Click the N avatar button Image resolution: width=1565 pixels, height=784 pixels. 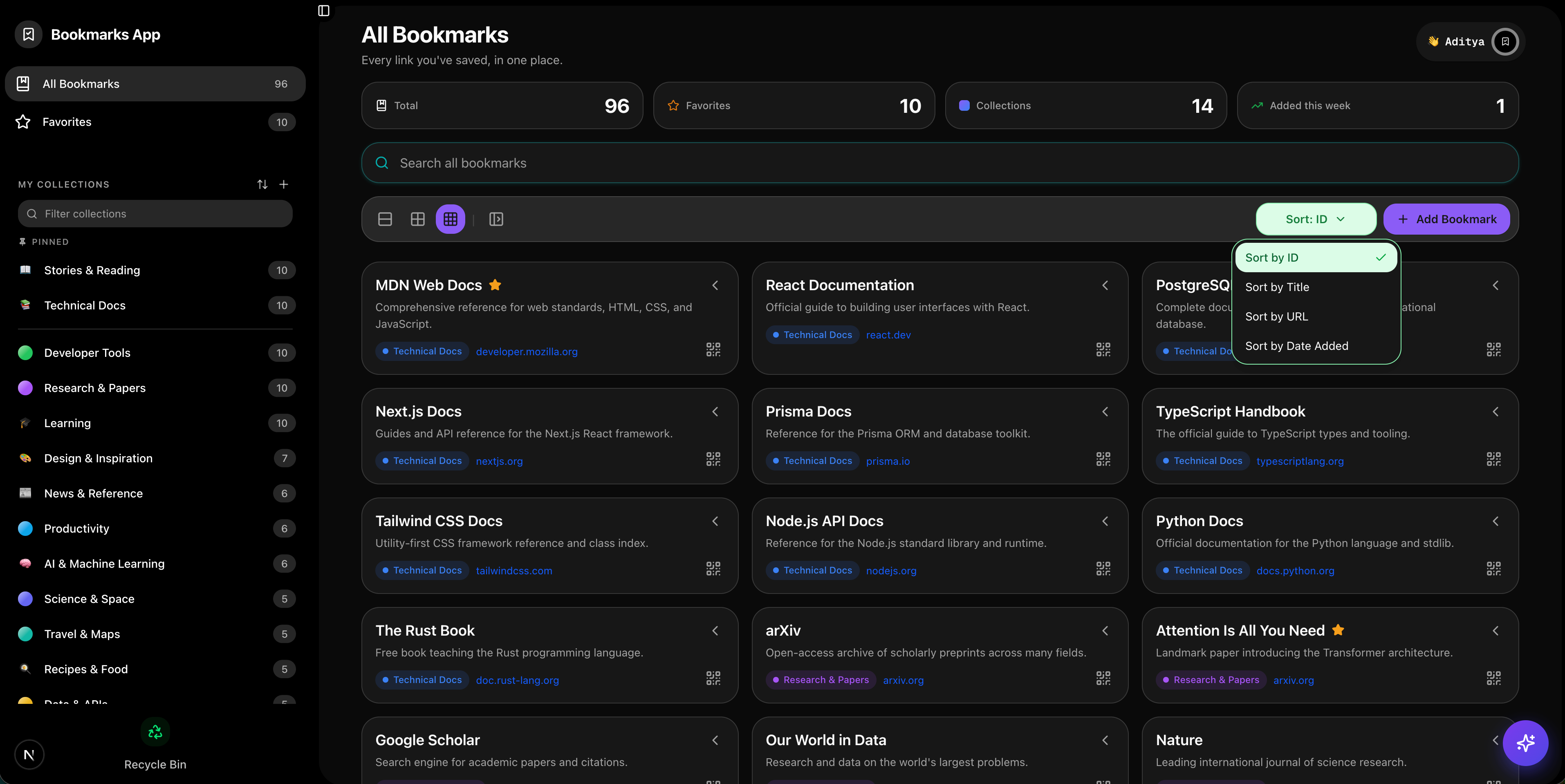click(x=29, y=755)
